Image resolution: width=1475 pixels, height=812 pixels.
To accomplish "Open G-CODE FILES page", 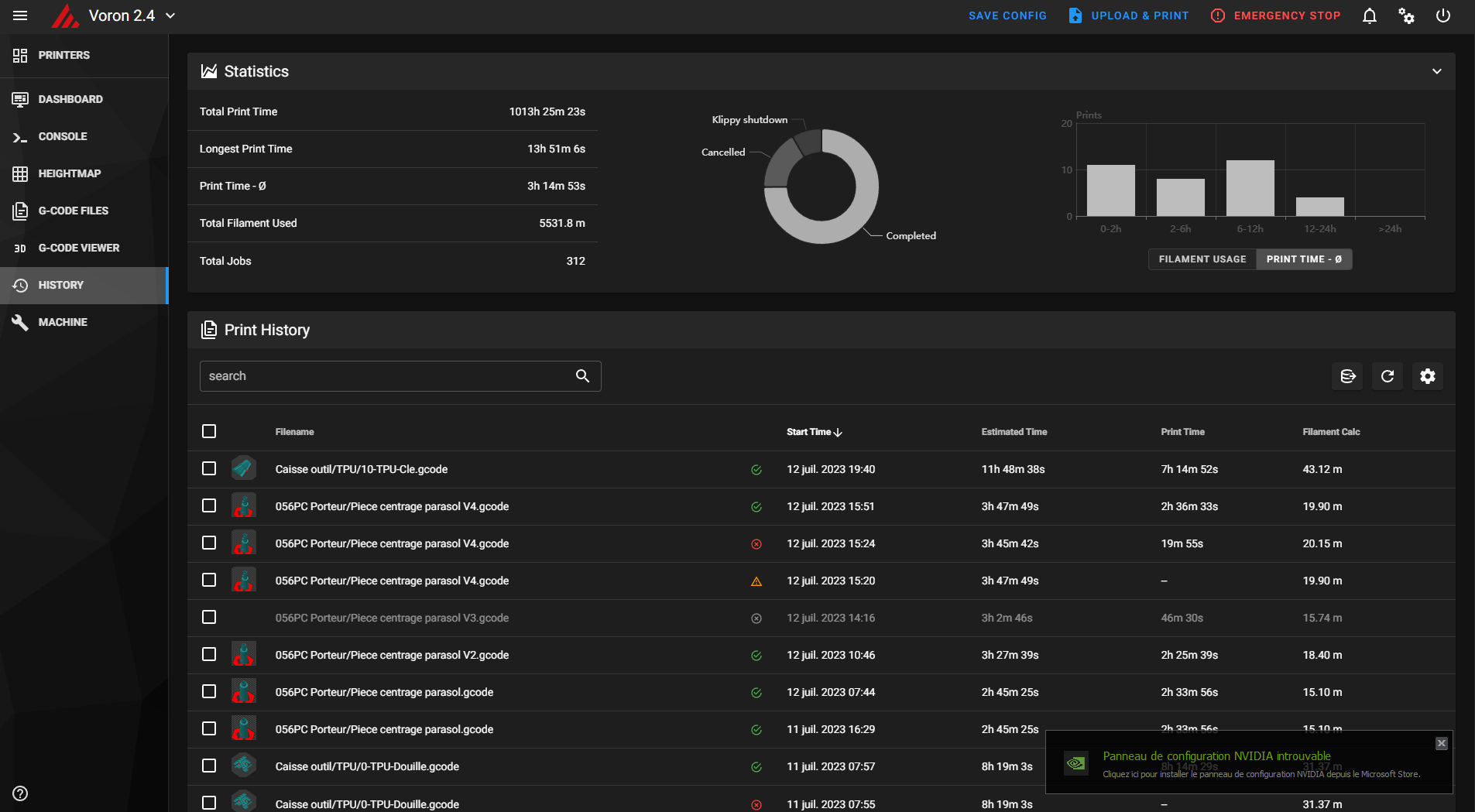I will click(84, 211).
